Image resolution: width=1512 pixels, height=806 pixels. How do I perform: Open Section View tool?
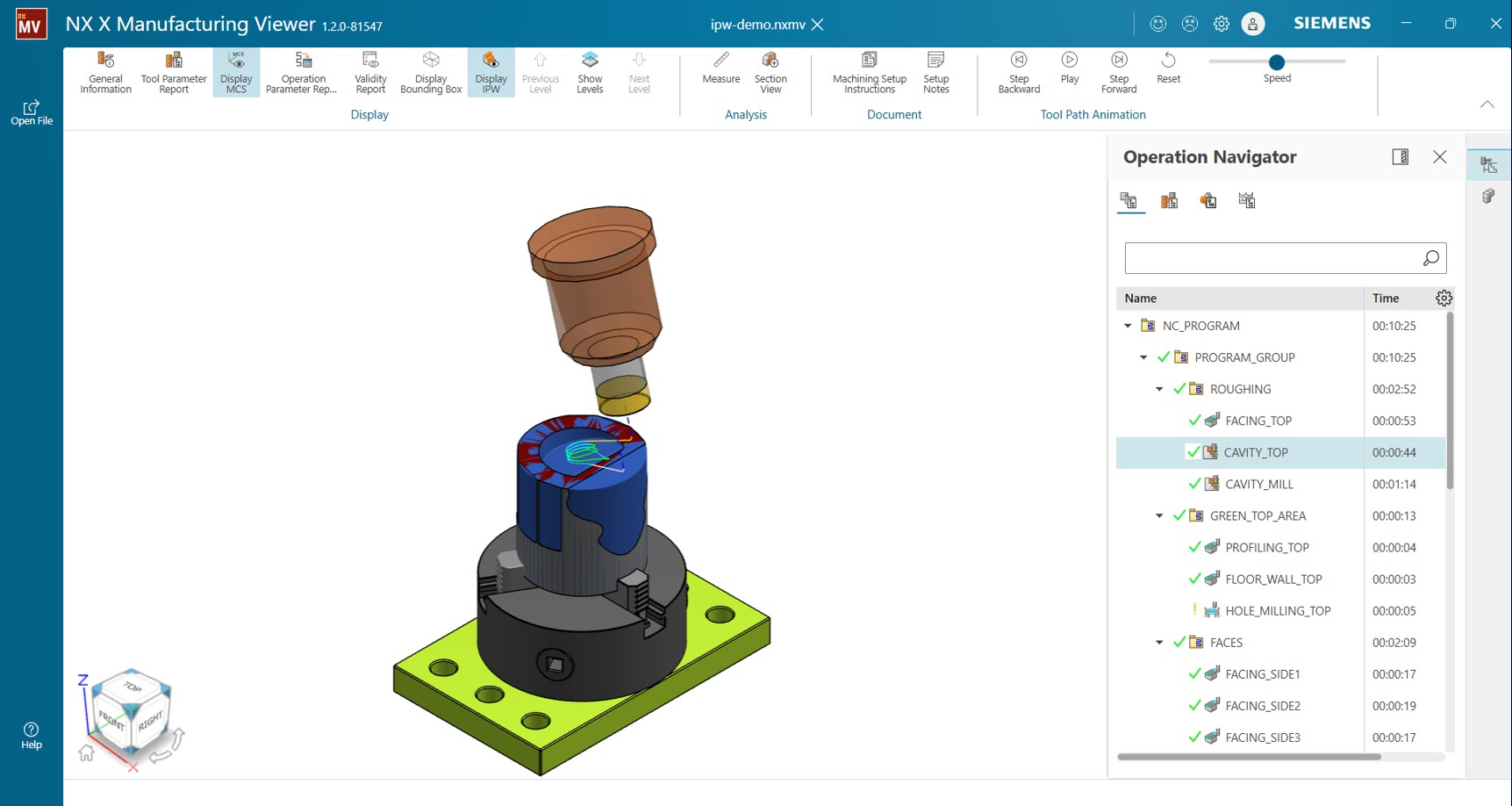pos(770,72)
